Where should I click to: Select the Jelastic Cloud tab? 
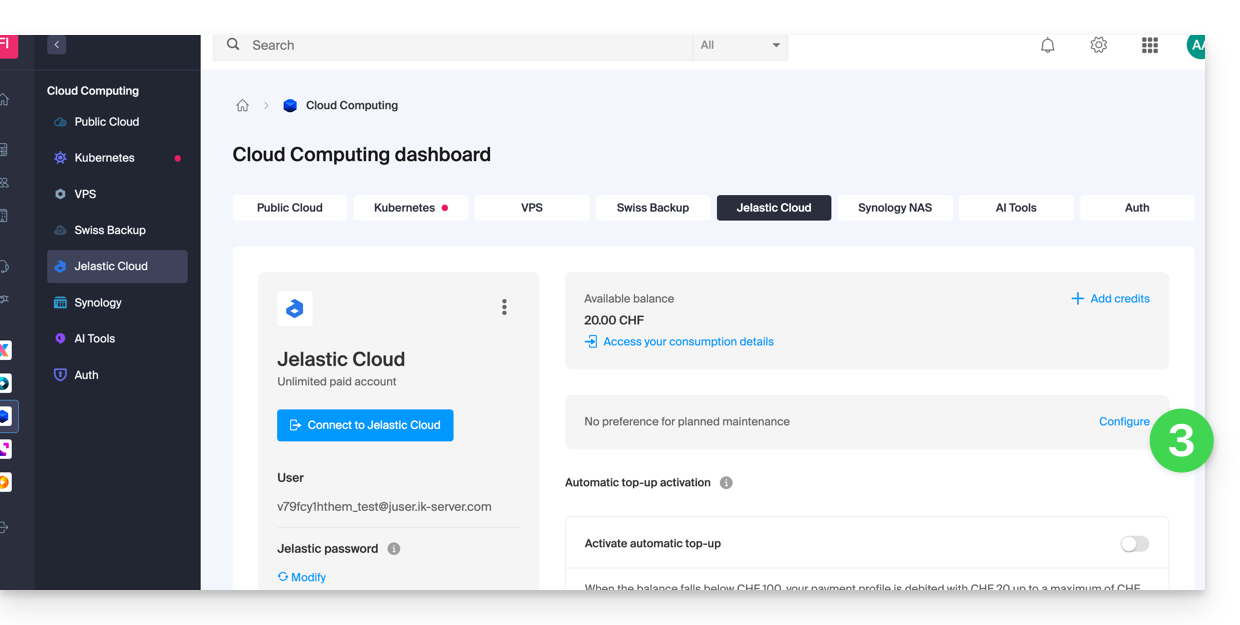pos(774,208)
